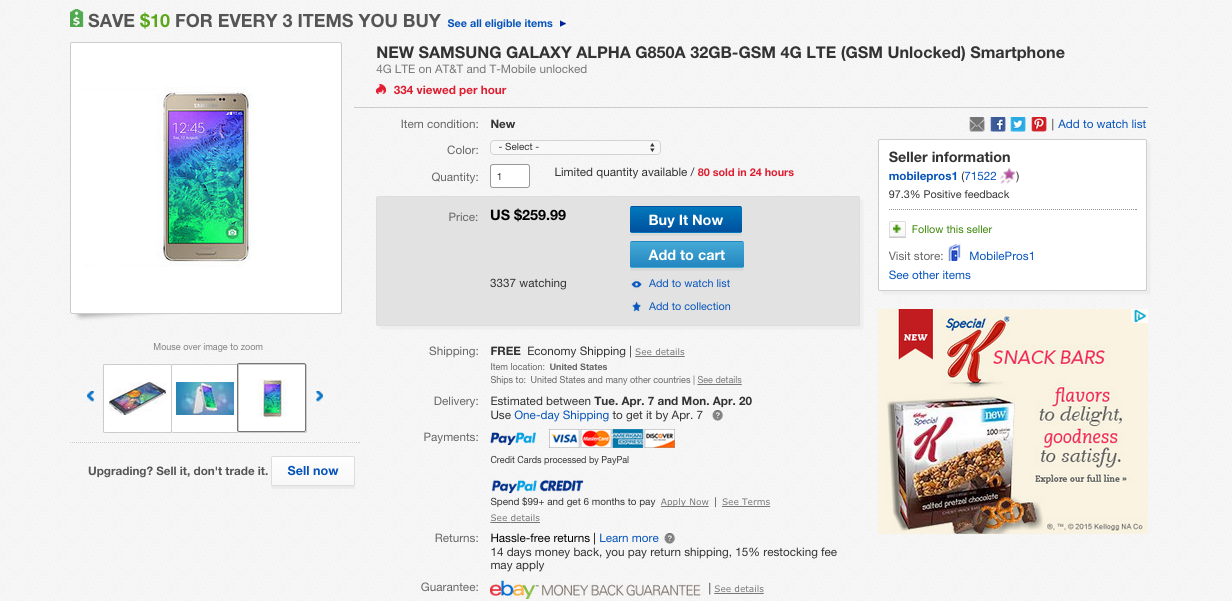The height and width of the screenshot is (601, 1232).
Task: Open See all eligible items link
Action: point(506,23)
